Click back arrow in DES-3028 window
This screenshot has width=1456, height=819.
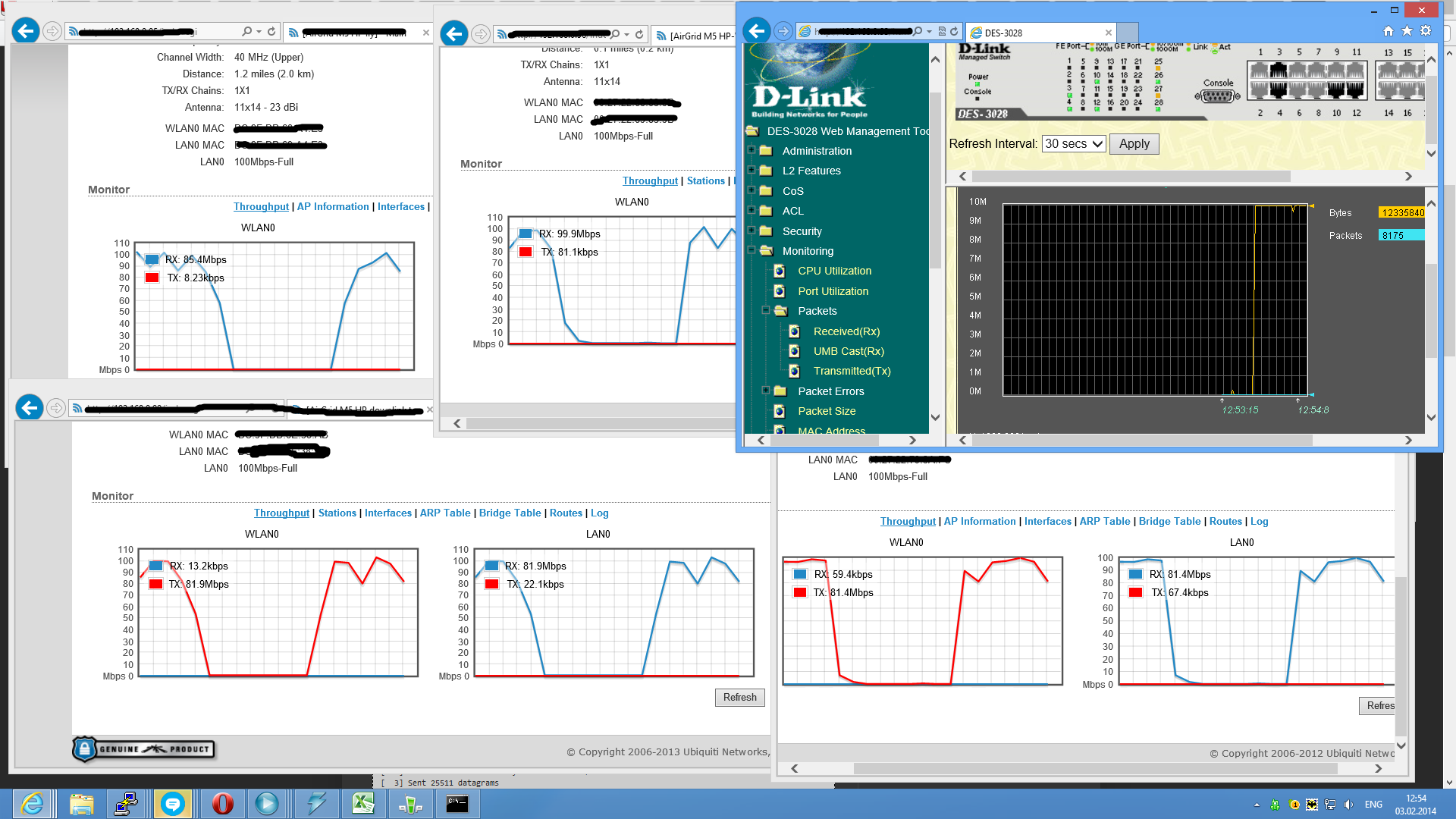pyautogui.click(x=756, y=31)
